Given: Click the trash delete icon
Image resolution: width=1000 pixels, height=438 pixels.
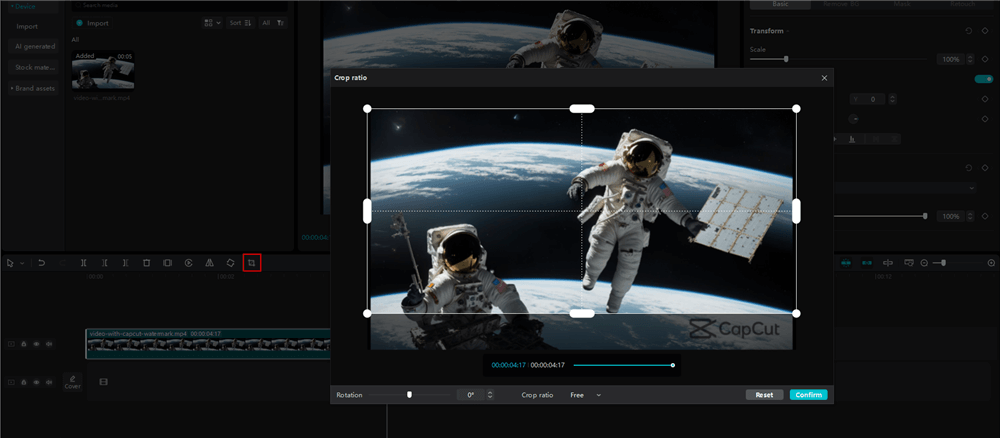Looking at the screenshot, I should click(146, 263).
